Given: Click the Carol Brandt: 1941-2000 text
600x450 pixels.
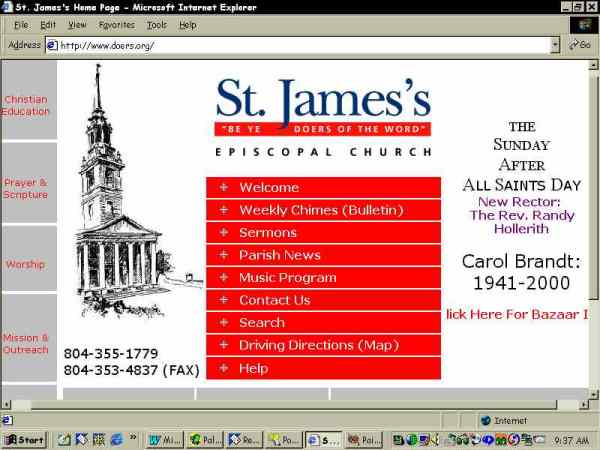Looking at the screenshot, I should coord(521,272).
